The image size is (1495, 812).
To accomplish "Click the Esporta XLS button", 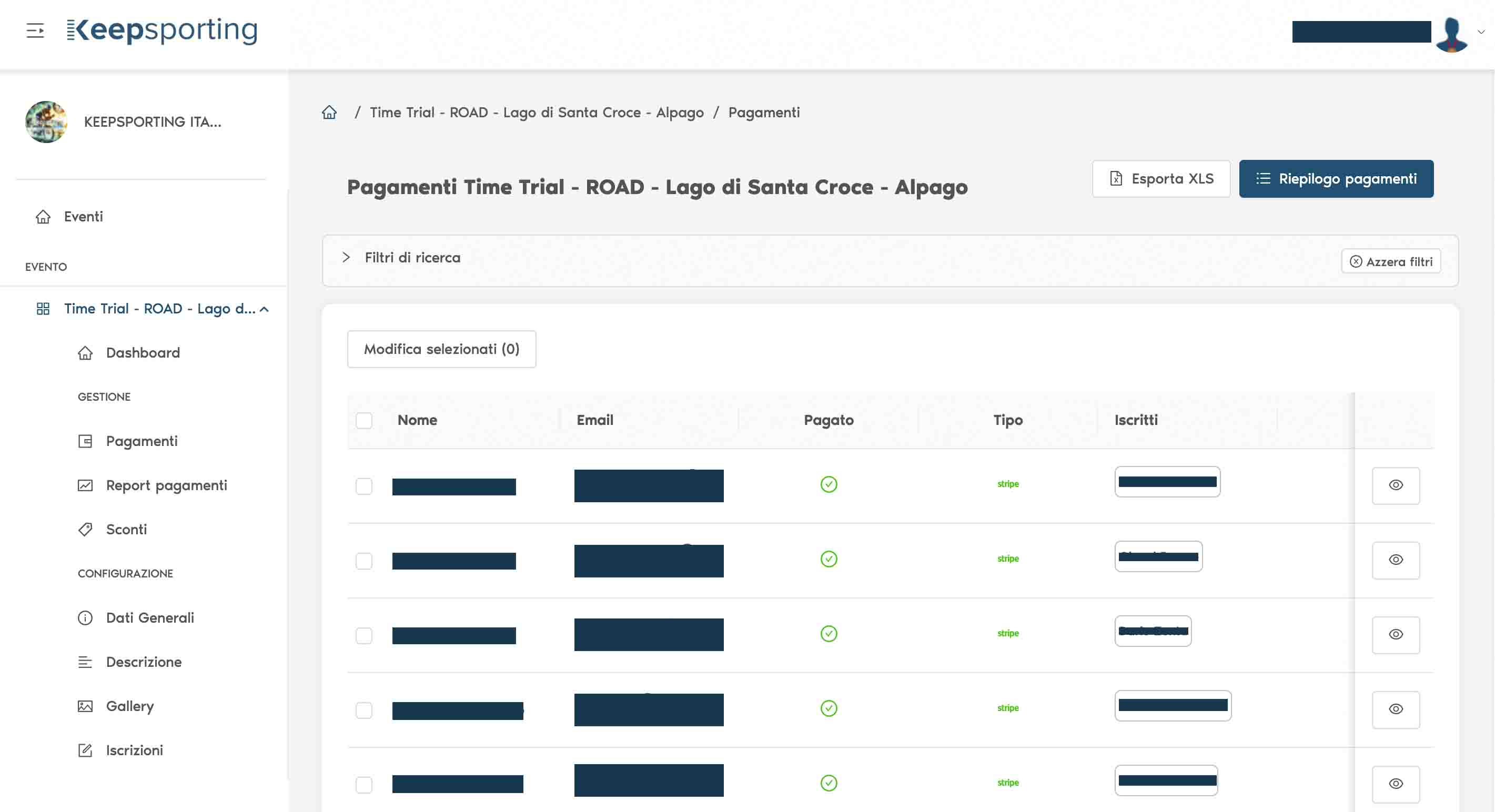I will [x=1161, y=179].
